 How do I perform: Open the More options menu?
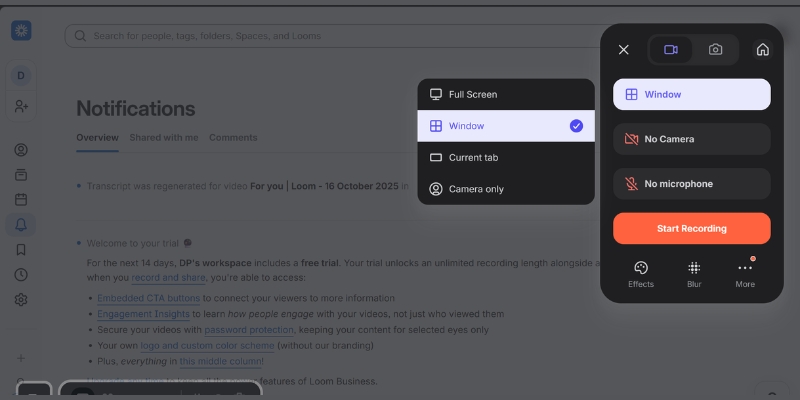pos(745,273)
